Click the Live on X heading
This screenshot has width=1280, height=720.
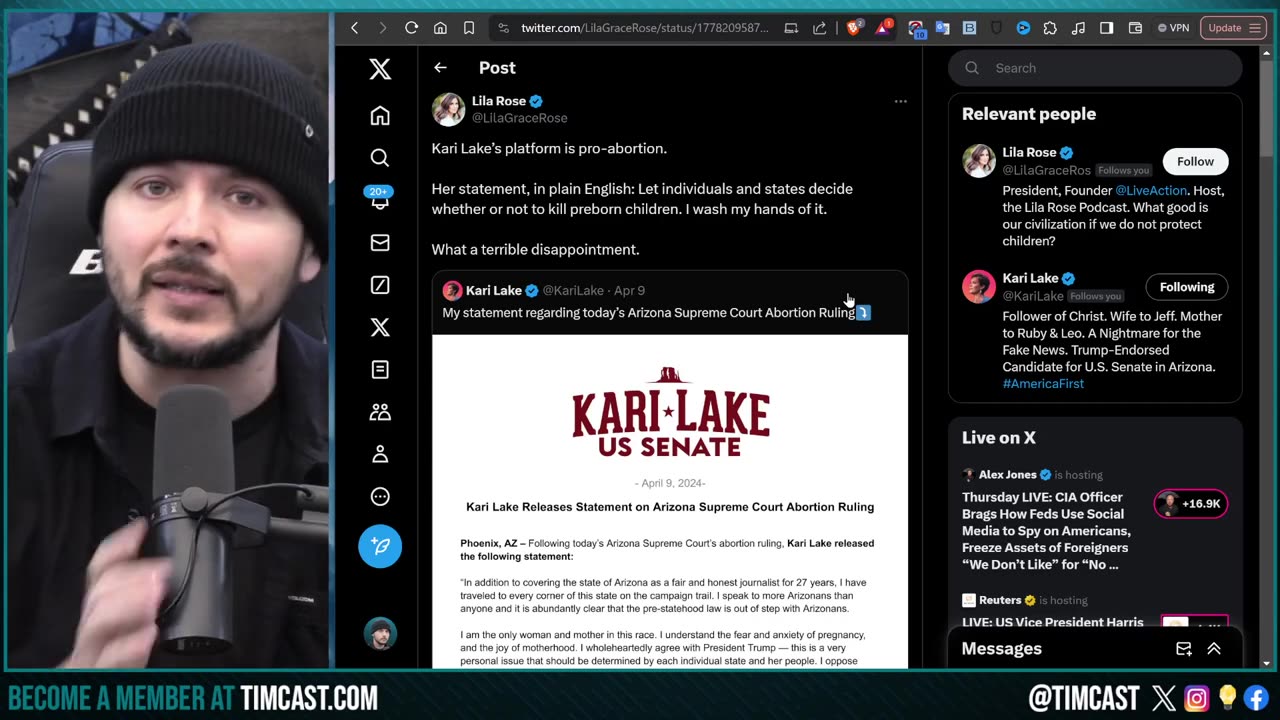[999, 438]
